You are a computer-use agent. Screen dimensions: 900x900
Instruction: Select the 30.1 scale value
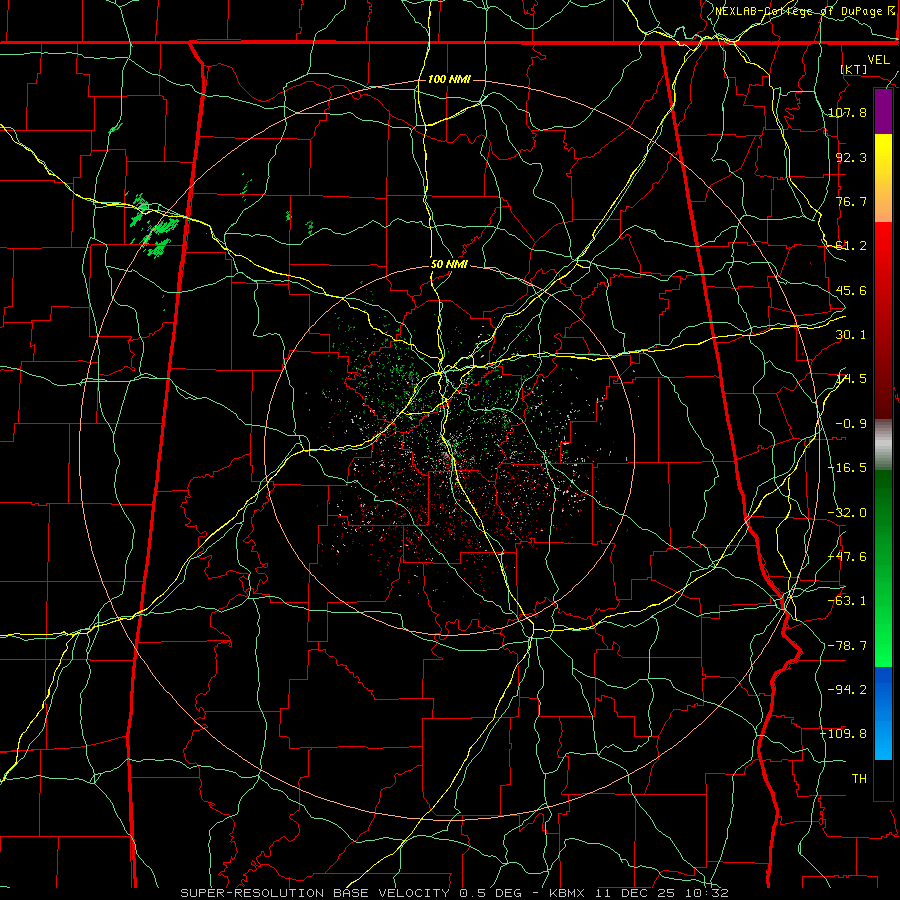pyautogui.click(x=851, y=335)
